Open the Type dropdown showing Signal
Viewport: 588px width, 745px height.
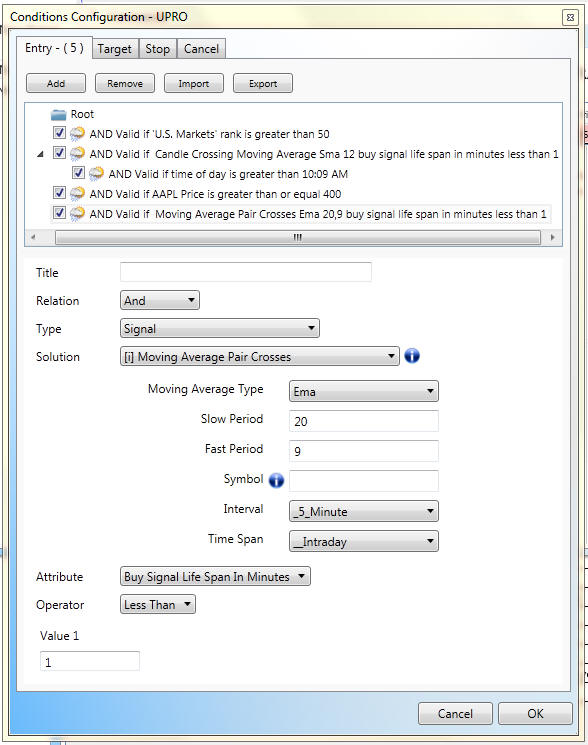coord(219,328)
